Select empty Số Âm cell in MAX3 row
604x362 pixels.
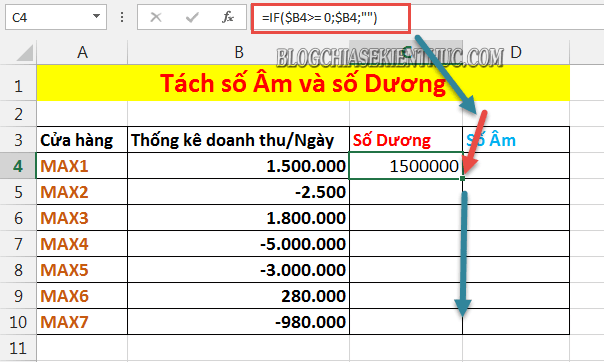pyautogui.click(x=516, y=218)
